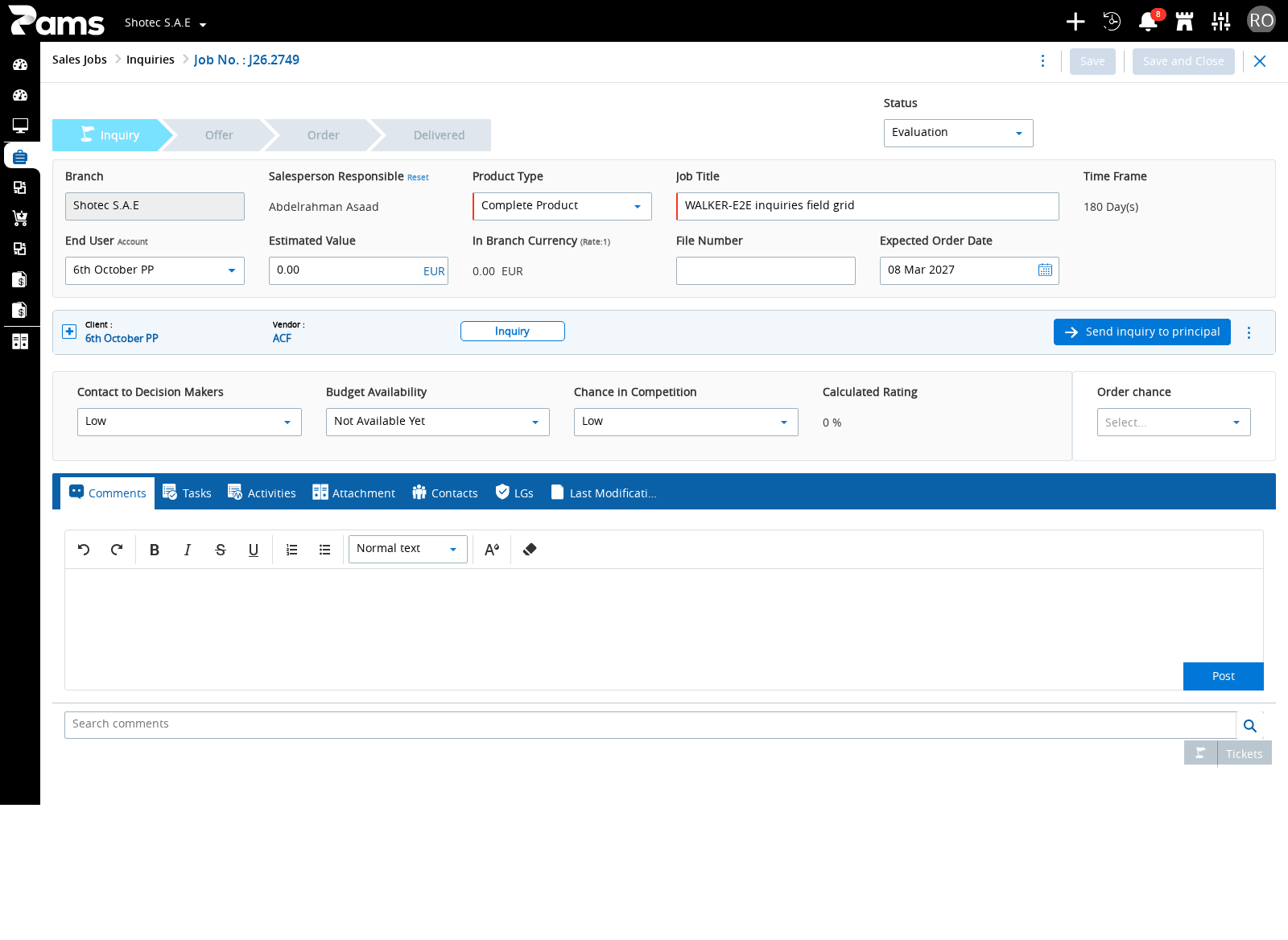Open the monitor icon in the sidebar

coord(20,126)
